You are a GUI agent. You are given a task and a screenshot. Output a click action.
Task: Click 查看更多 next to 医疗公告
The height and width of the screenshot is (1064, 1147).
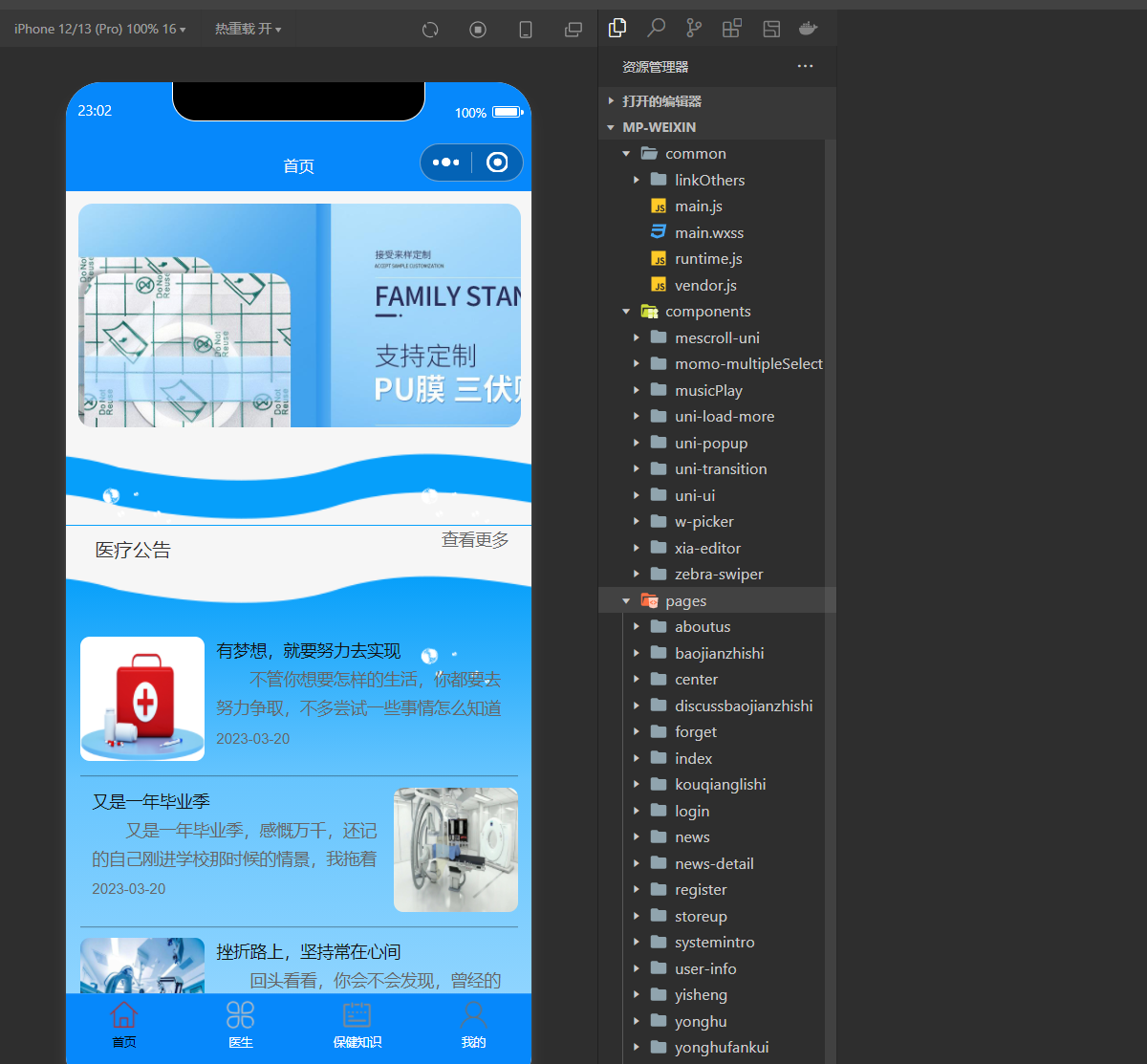pos(474,539)
